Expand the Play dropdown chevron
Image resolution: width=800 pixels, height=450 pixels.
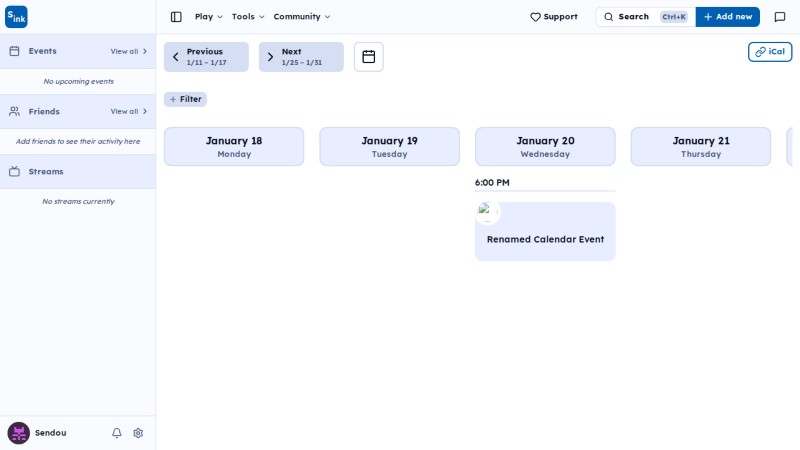point(220,17)
